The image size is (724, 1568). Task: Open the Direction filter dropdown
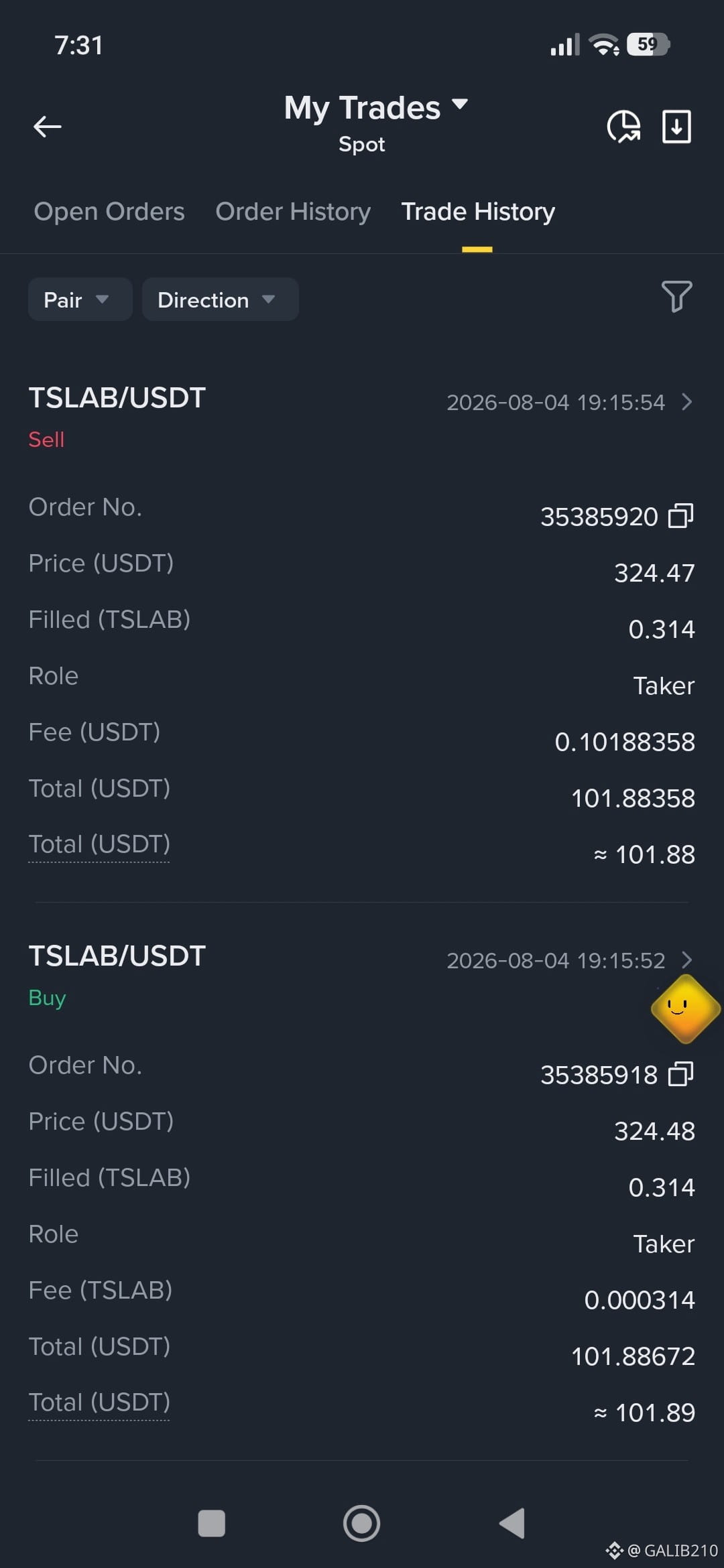pyautogui.click(x=220, y=300)
